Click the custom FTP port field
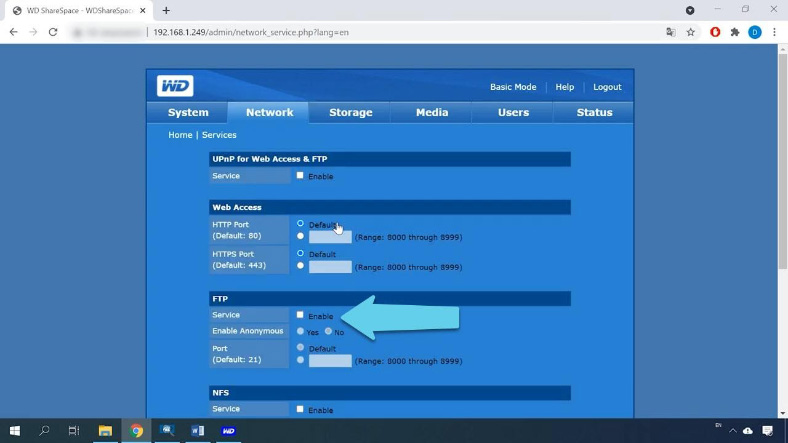Screen dimensions: 788x443 [x=330, y=361]
